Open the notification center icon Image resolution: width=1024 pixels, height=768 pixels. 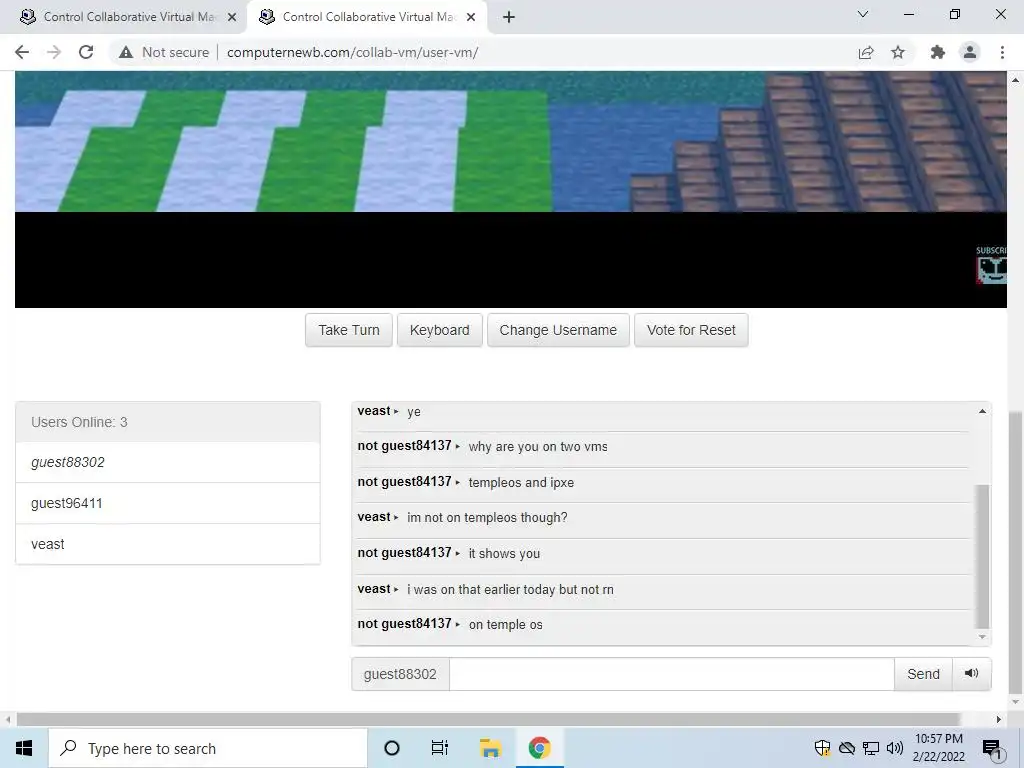(x=992, y=749)
